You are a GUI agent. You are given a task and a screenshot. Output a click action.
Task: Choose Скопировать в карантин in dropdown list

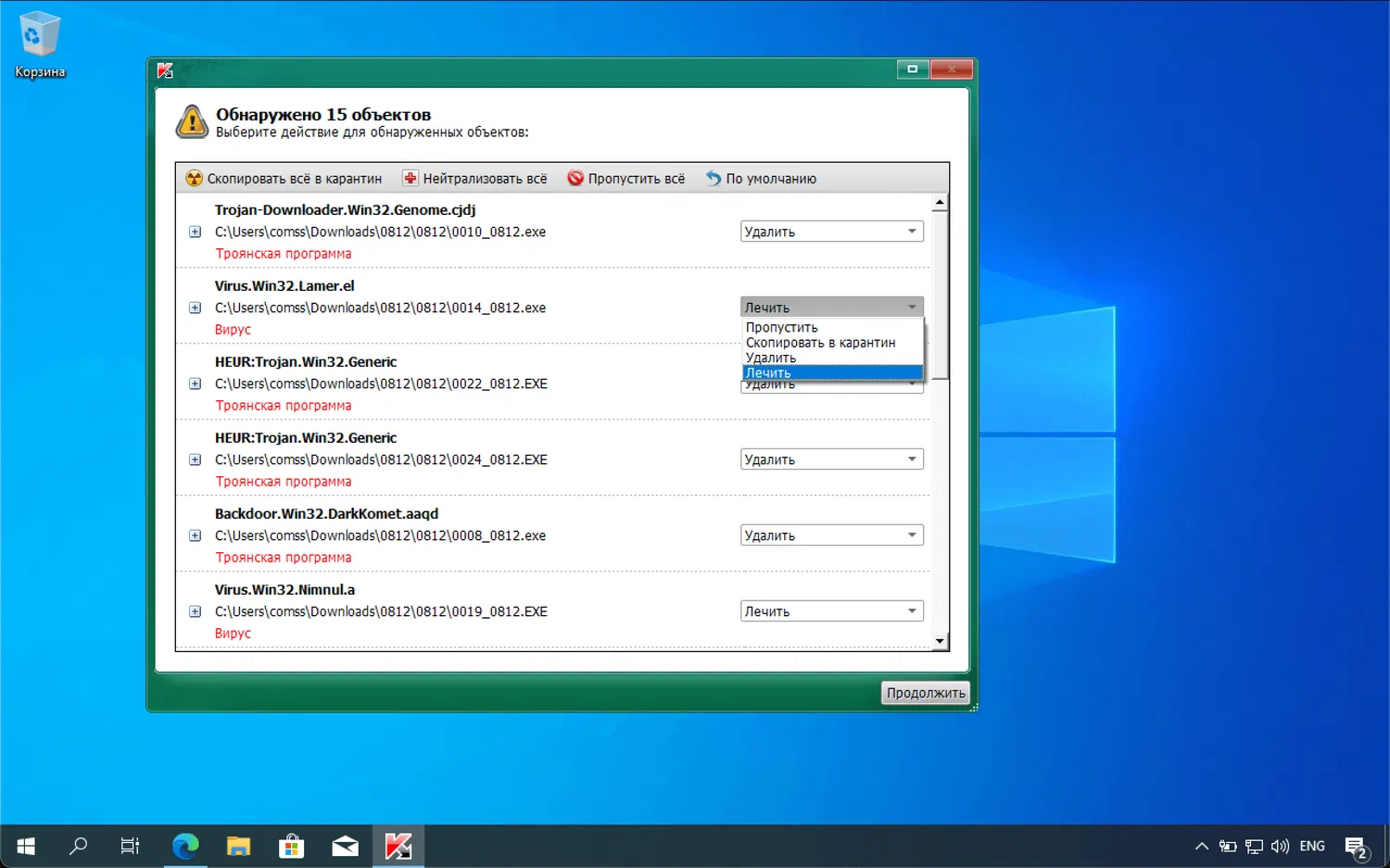[832, 343]
